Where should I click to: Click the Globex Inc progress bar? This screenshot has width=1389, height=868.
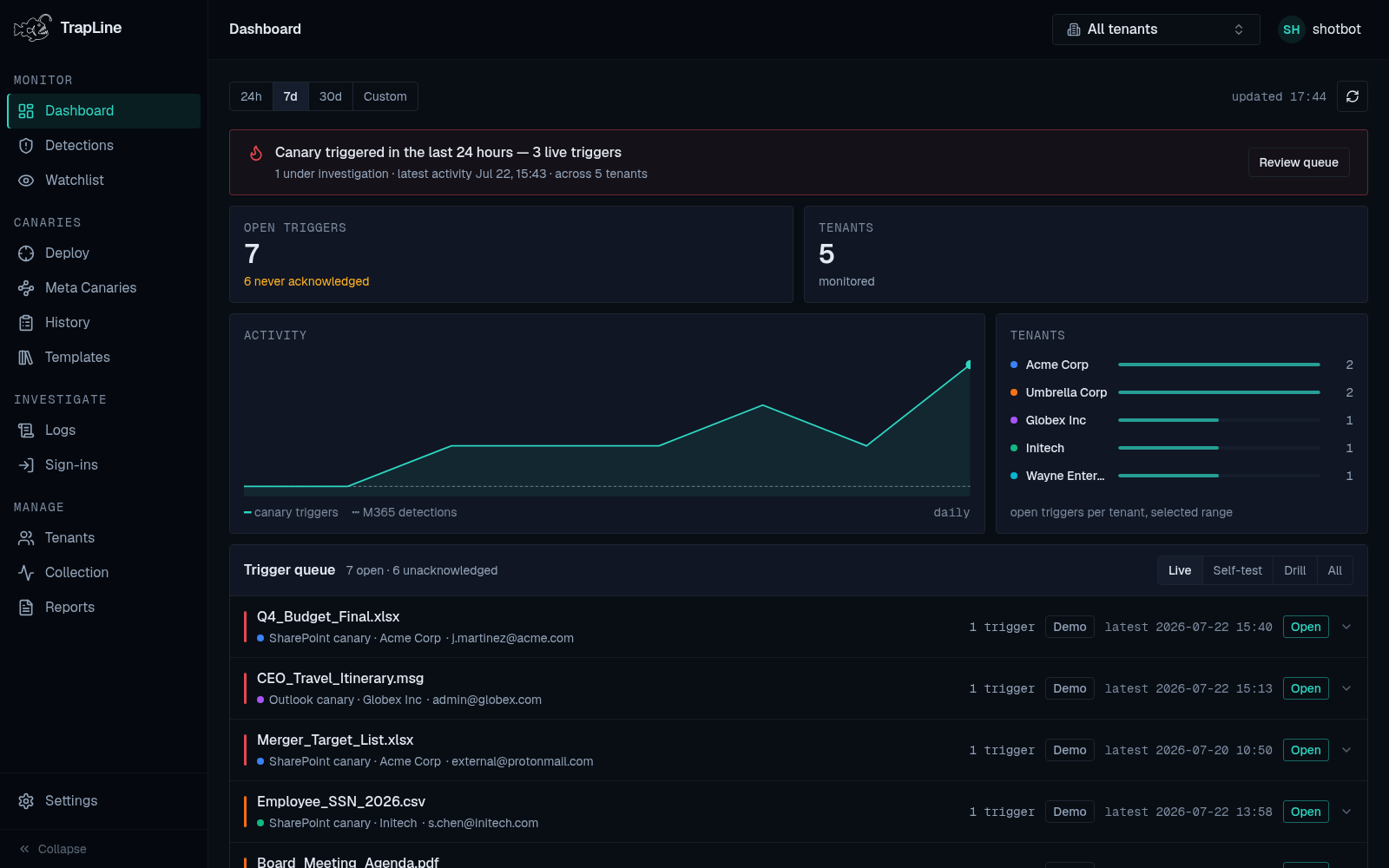pos(1219,420)
